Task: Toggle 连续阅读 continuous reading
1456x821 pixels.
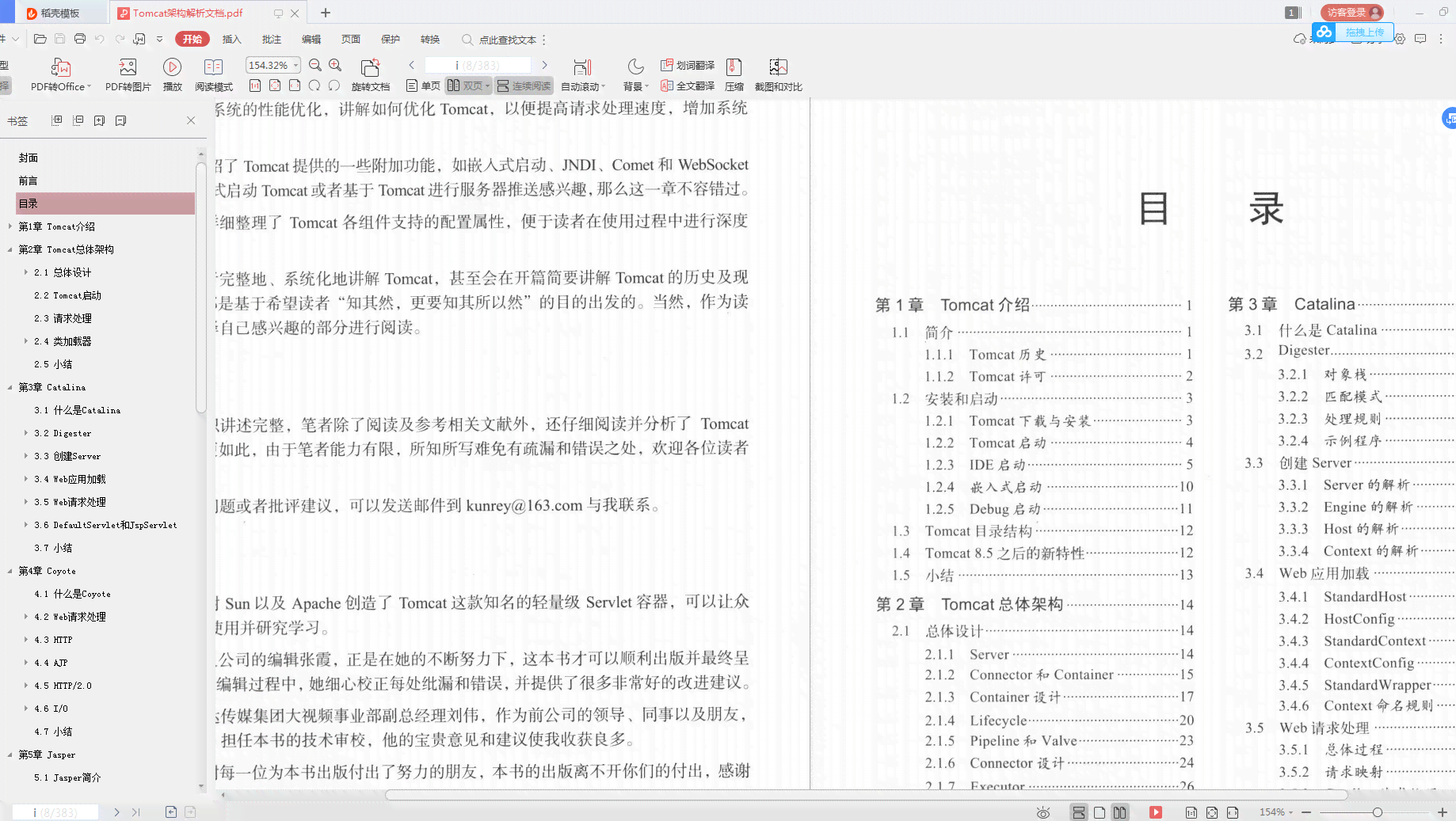Action: 524,86
